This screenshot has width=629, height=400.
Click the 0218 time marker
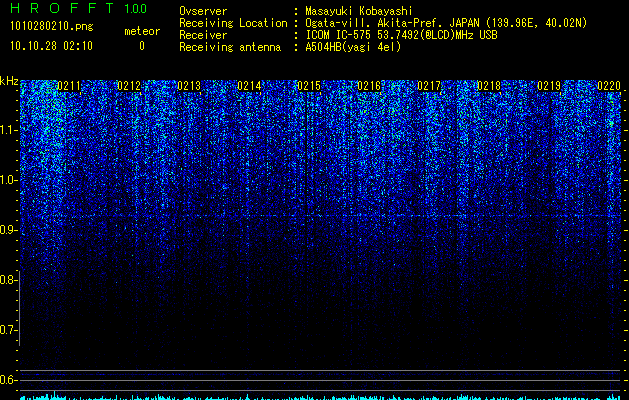click(x=489, y=86)
